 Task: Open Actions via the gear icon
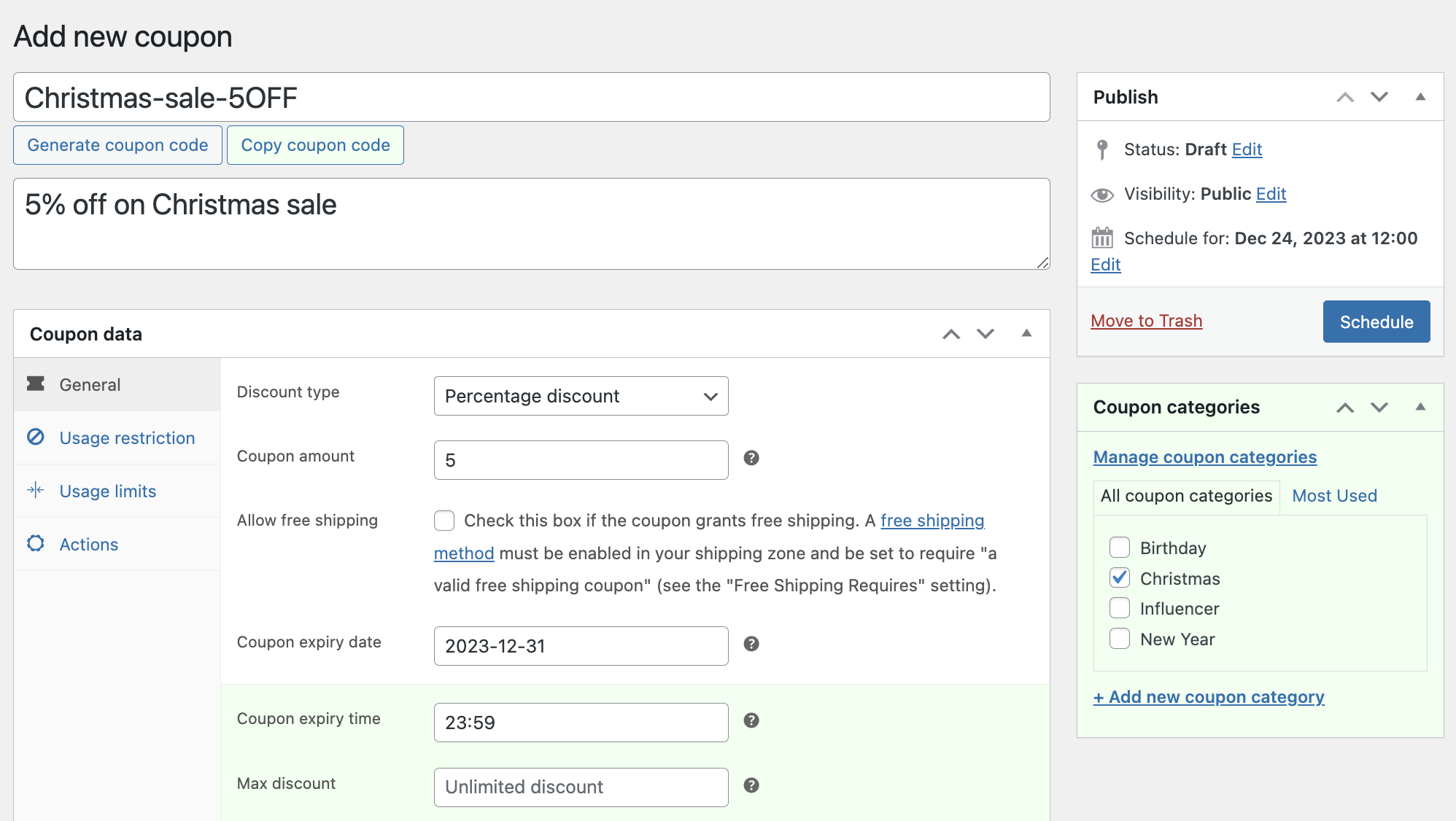(x=36, y=544)
